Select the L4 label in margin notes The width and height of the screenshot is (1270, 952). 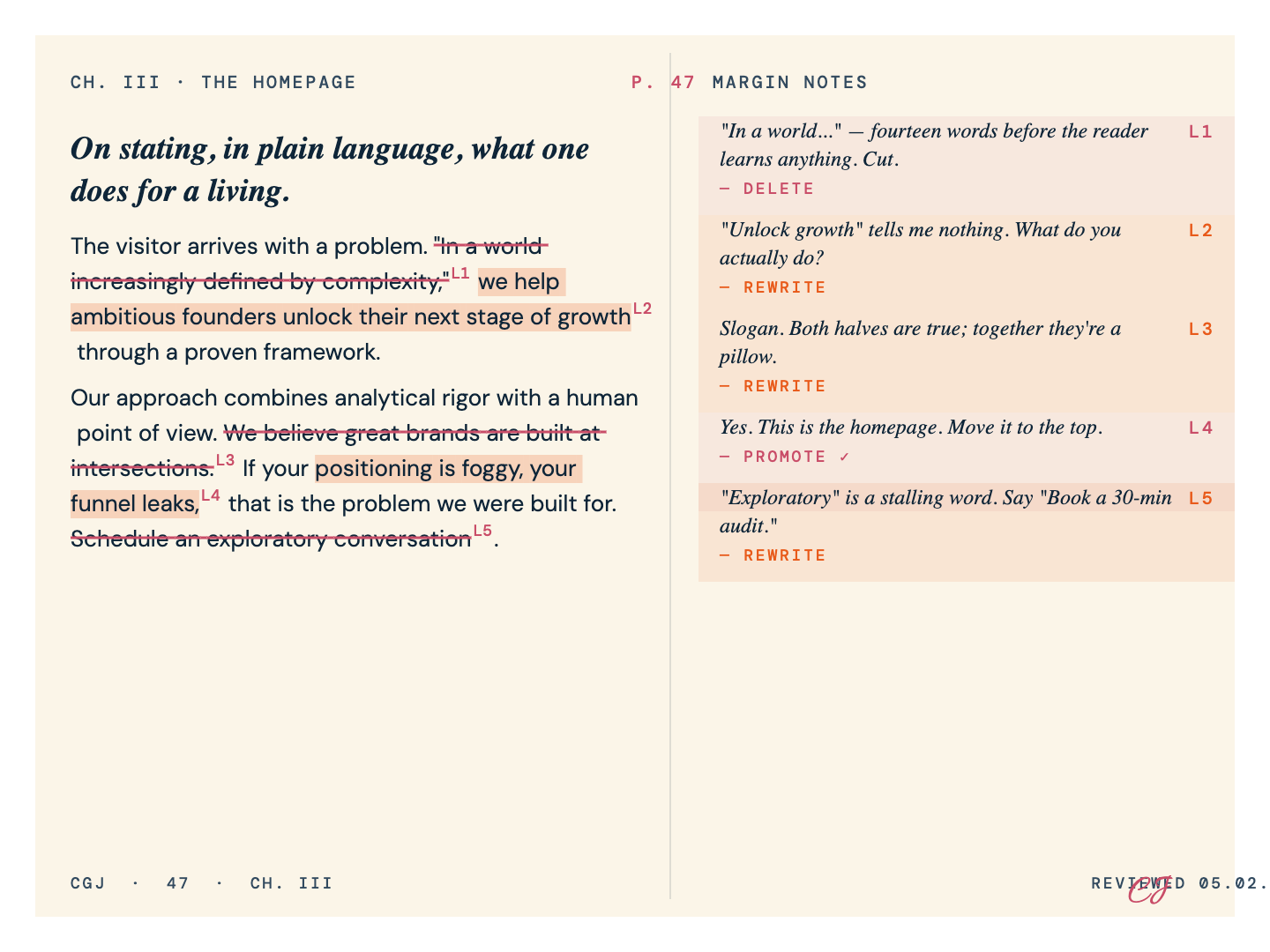[1200, 428]
